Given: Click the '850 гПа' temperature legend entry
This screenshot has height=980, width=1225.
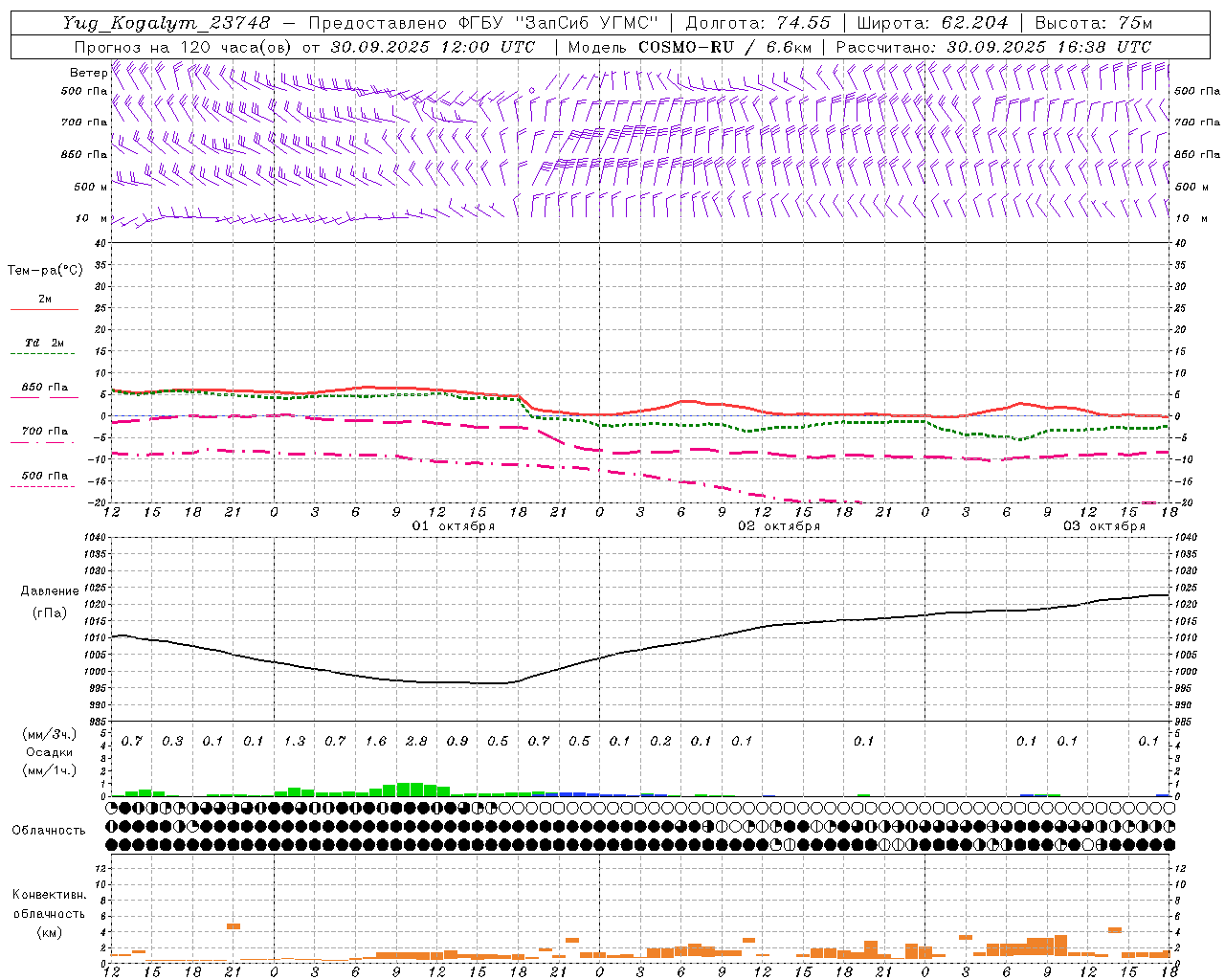Looking at the screenshot, I should (44, 388).
